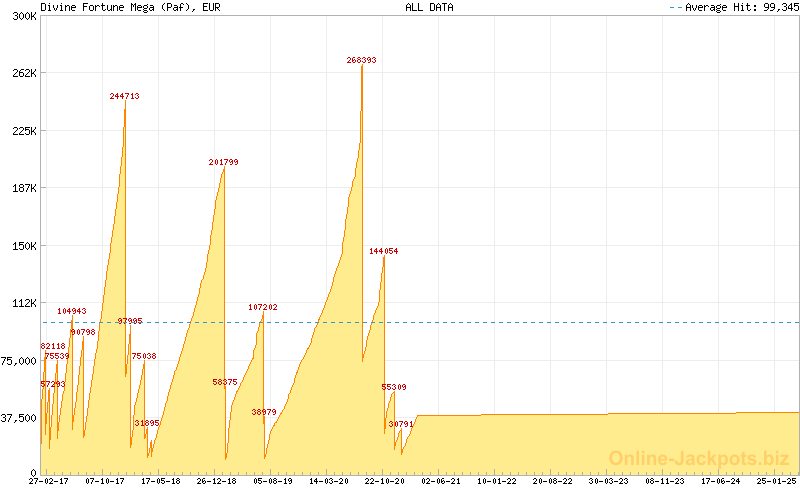This screenshot has height=490, width=800.
Task: Click the 25-01-25 date axis label
Action: click(x=777, y=481)
